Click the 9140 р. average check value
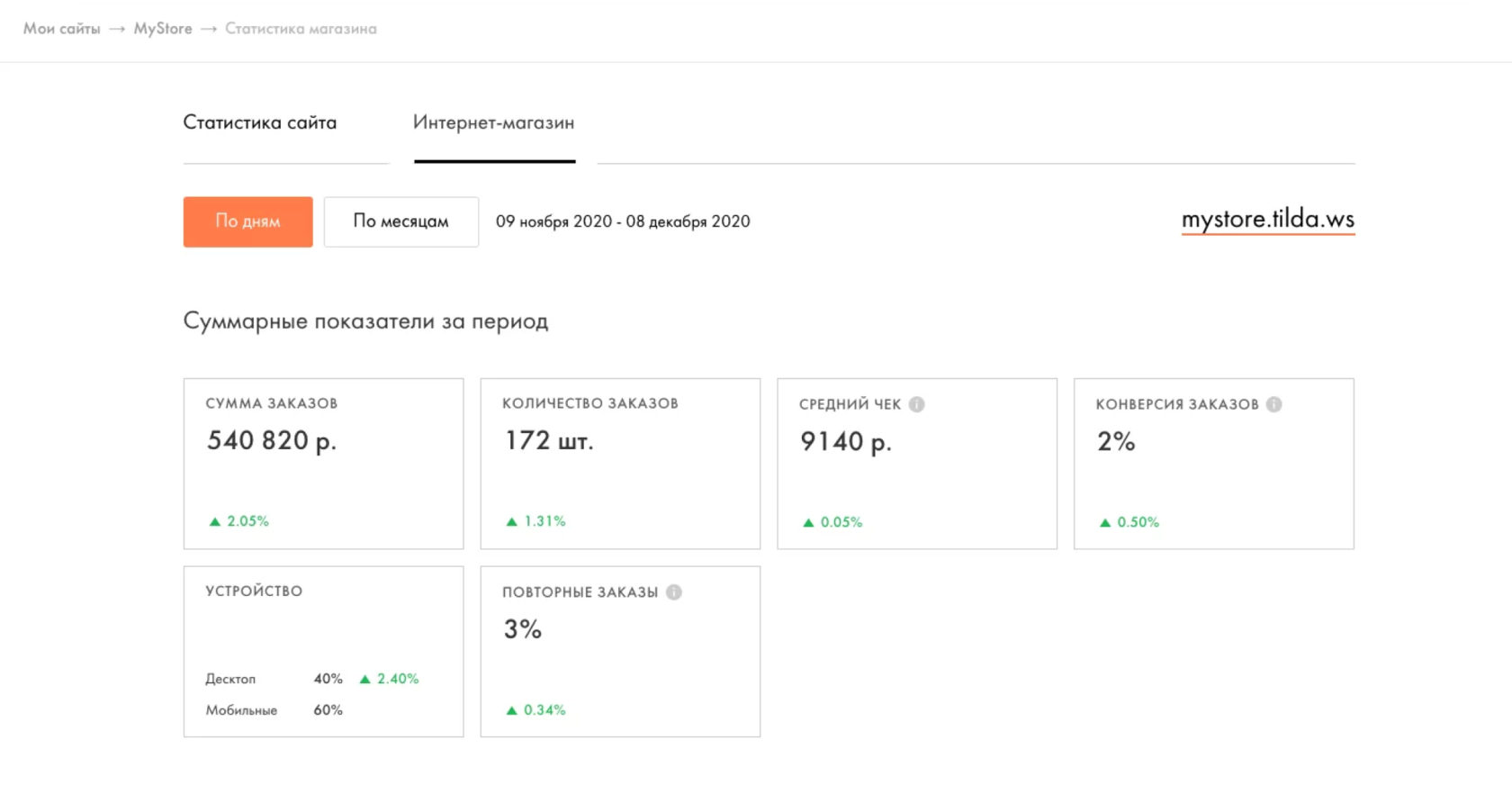The height and width of the screenshot is (785, 1512). [846, 441]
